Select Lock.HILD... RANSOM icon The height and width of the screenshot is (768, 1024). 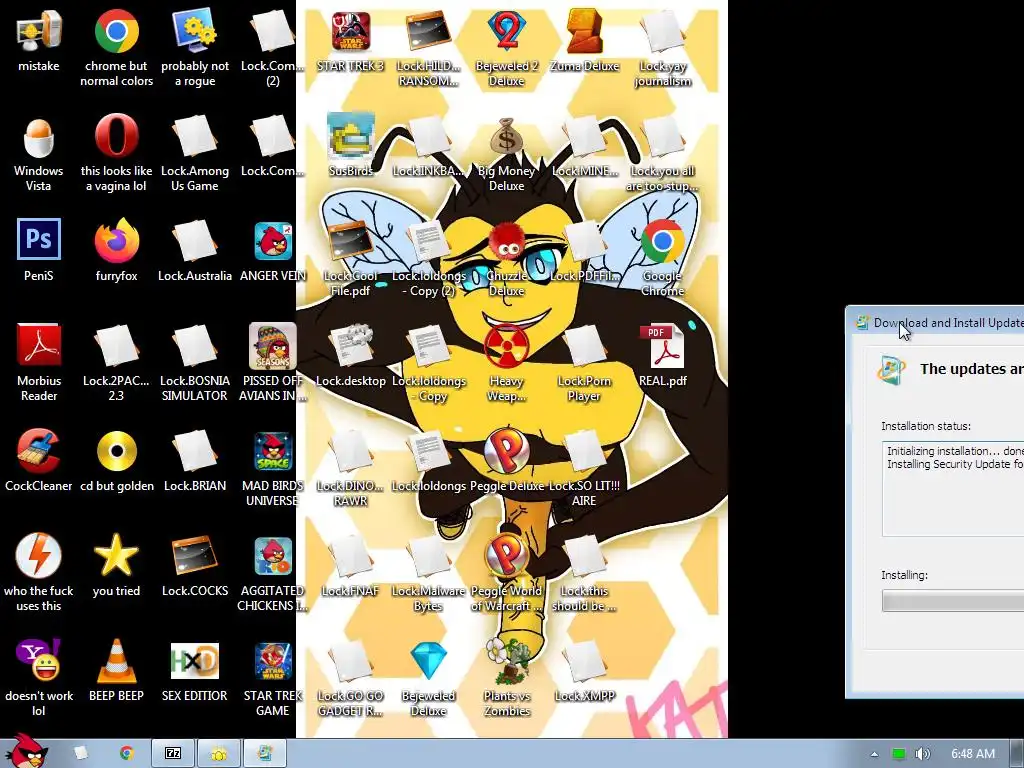click(428, 31)
